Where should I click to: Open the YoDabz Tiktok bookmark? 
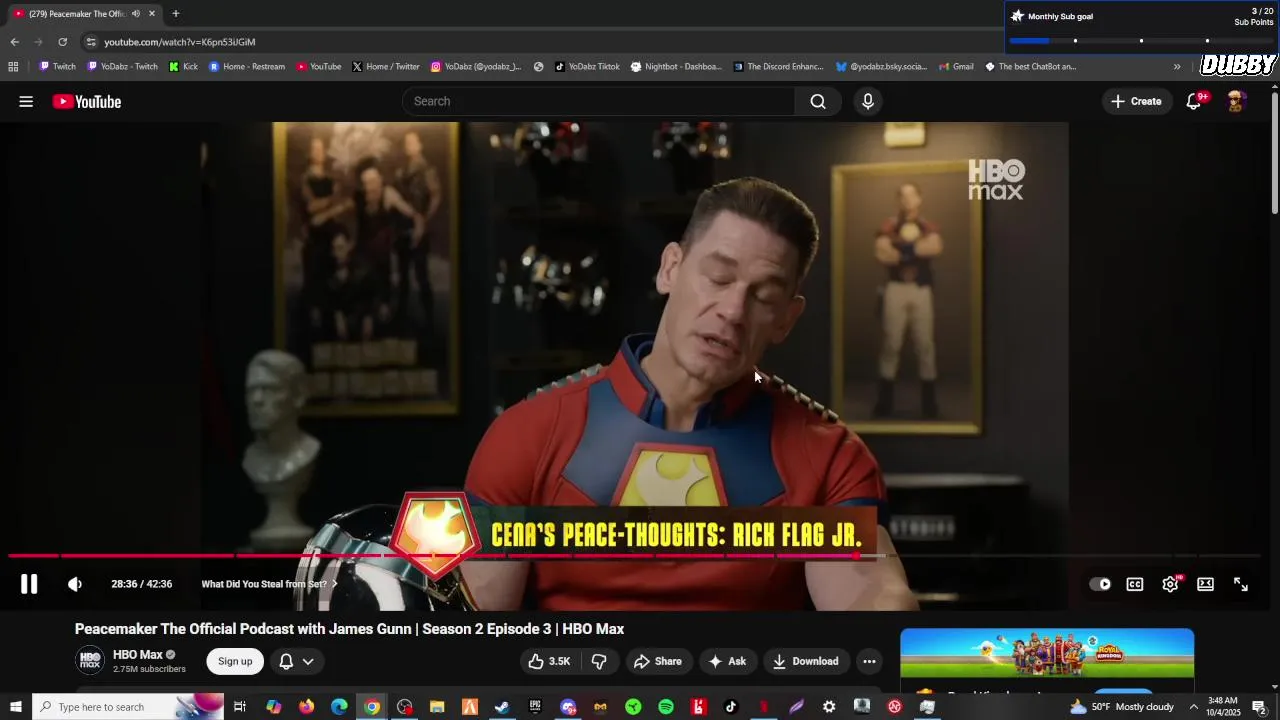(587, 67)
